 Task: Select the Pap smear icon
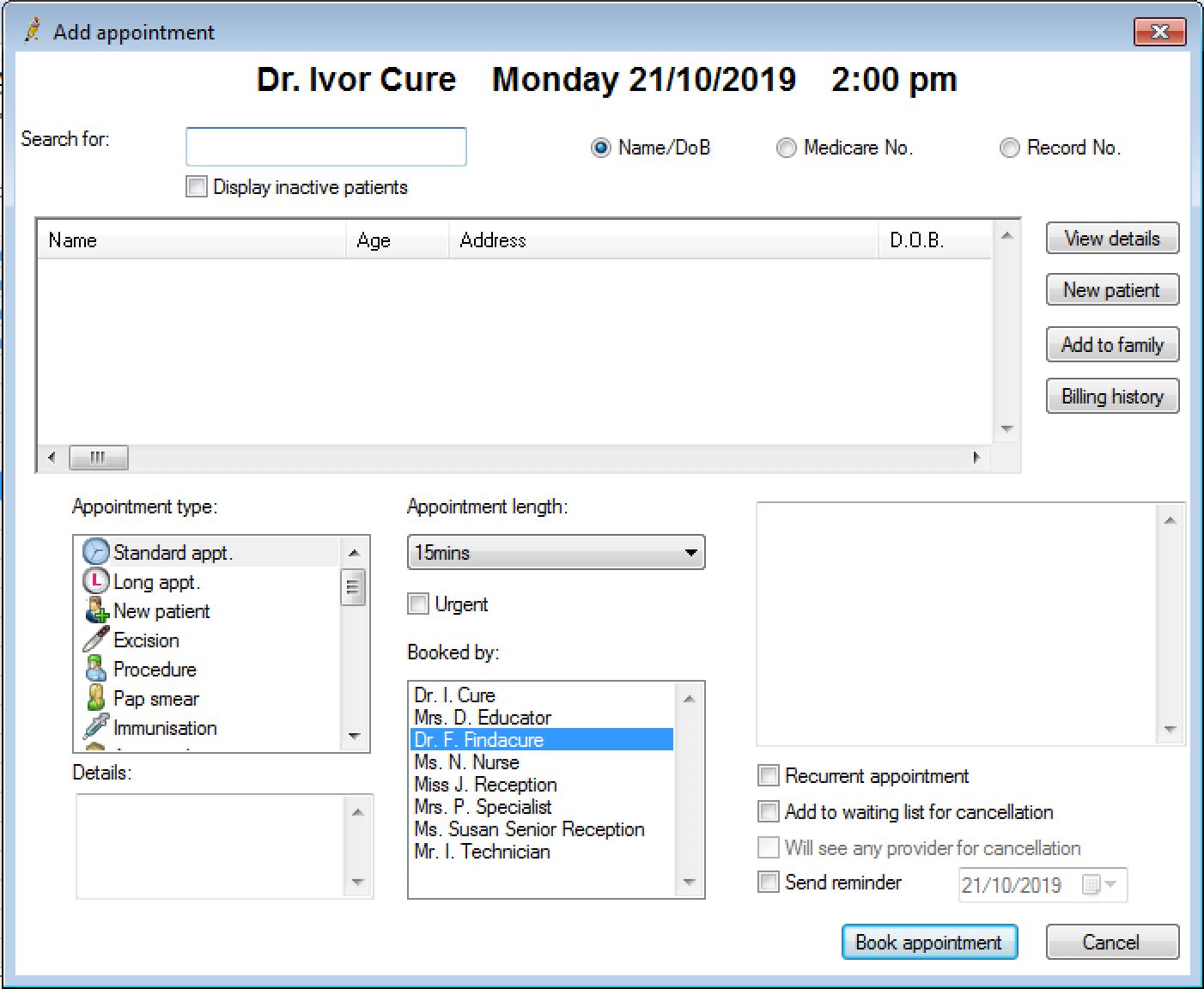pos(95,698)
